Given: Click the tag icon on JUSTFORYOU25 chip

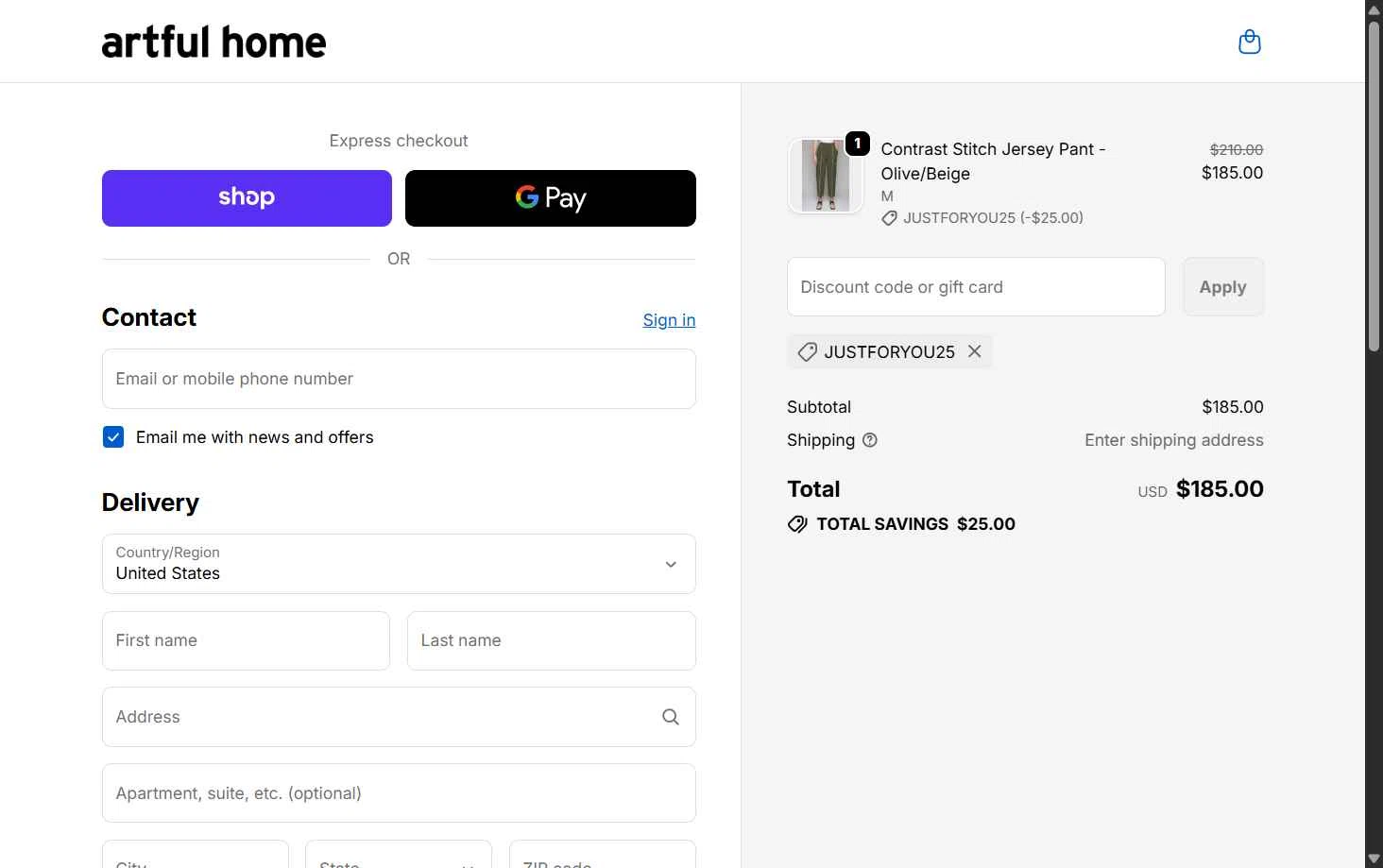Looking at the screenshot, I should click(x=807, y=352).
